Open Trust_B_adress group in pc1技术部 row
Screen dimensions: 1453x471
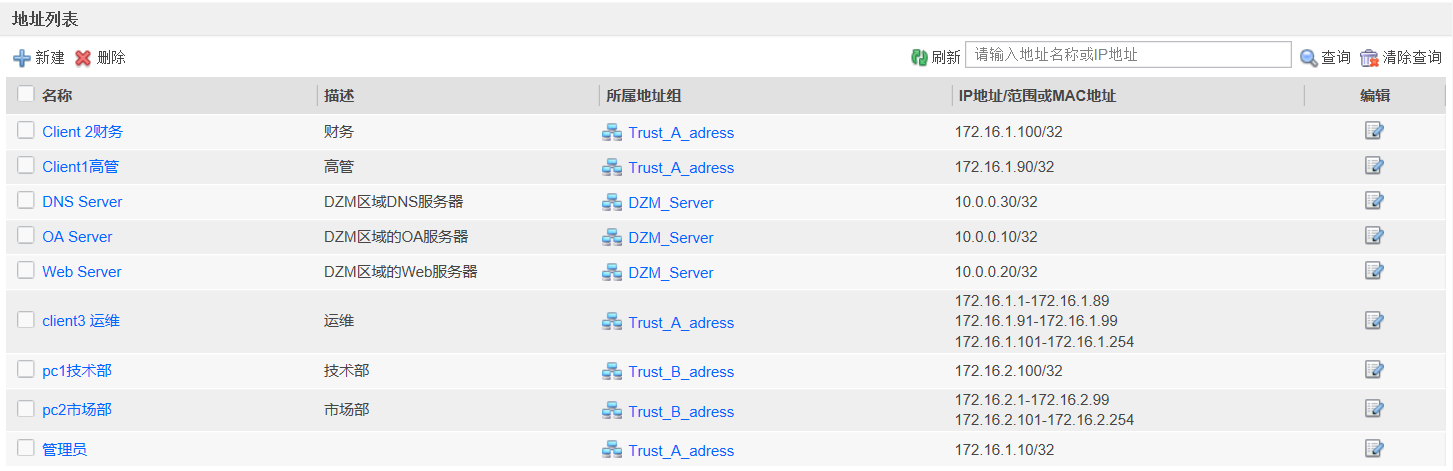[681, 372]
